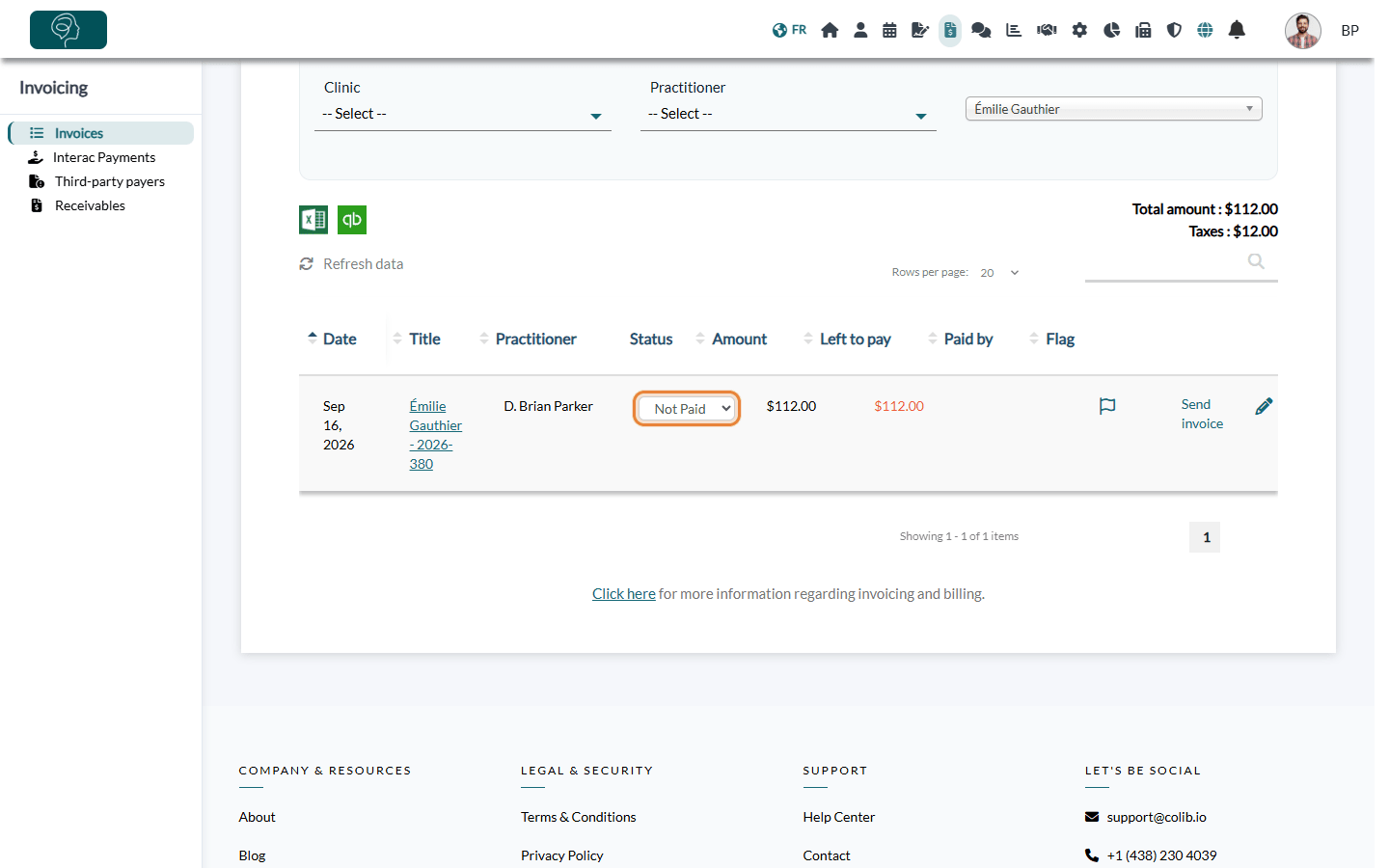Viewport: 1389px width, 868px height.
Task: Sort the table by Date column
Action: click(332, 339)
